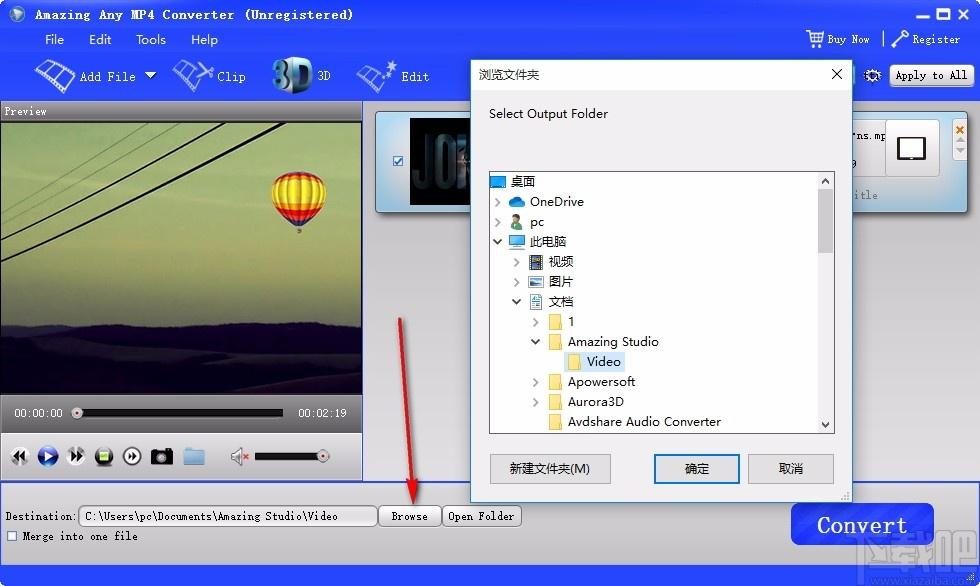
Task: Collapse the Amazing Studio node
Action: tap(536, 342)
